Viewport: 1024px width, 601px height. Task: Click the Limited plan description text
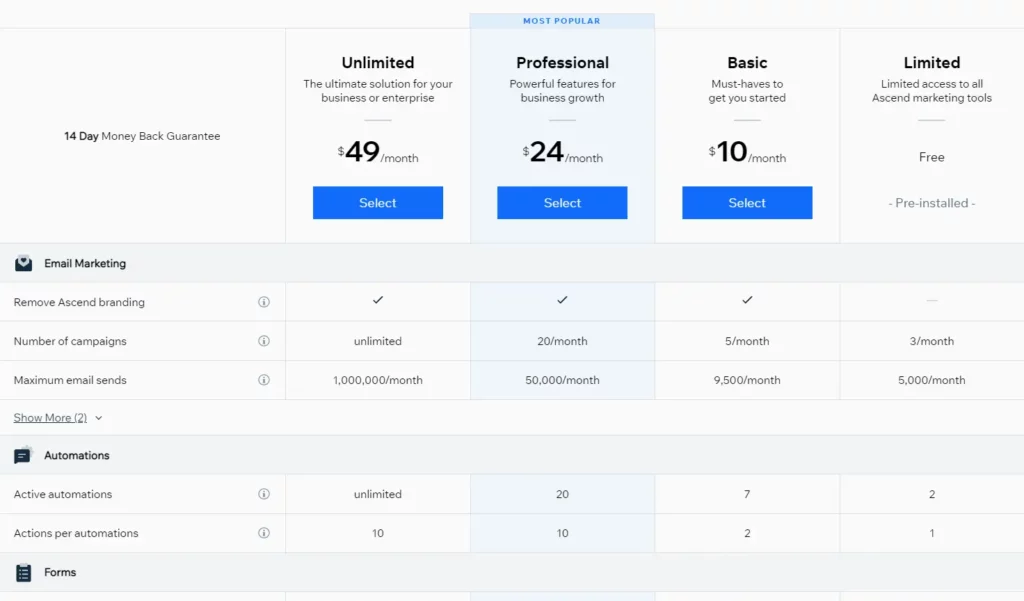[x=932, y=91]
